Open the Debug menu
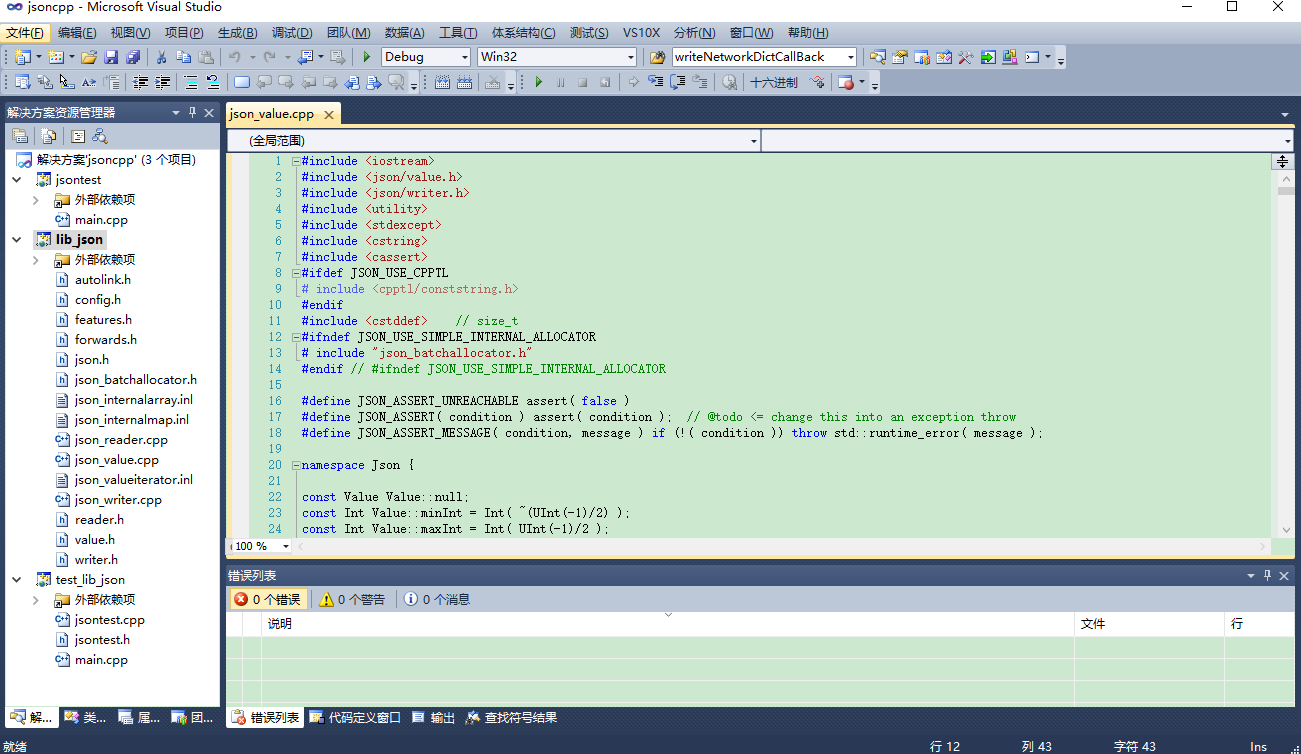Viewport: 1301px width, 754px height. [x=292, y=33]
